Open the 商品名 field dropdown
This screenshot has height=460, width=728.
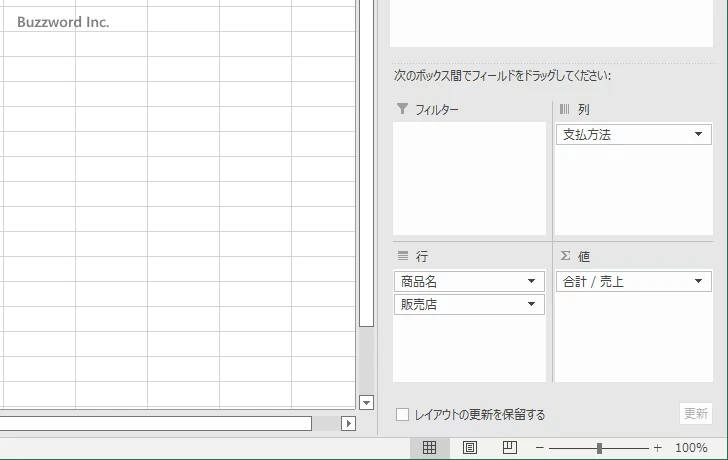531,282
